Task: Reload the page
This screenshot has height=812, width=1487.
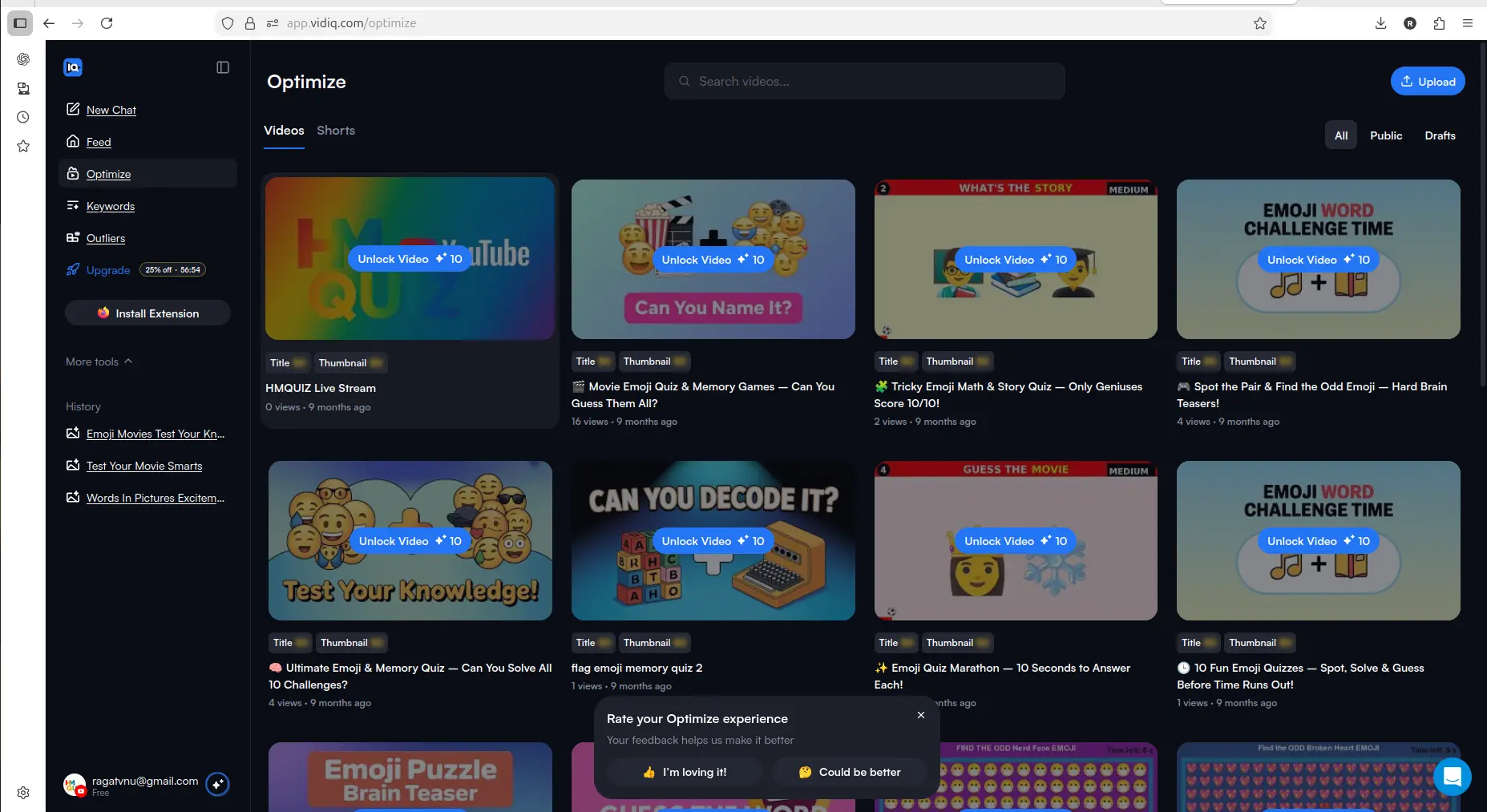Action: [x=107, y=23]
